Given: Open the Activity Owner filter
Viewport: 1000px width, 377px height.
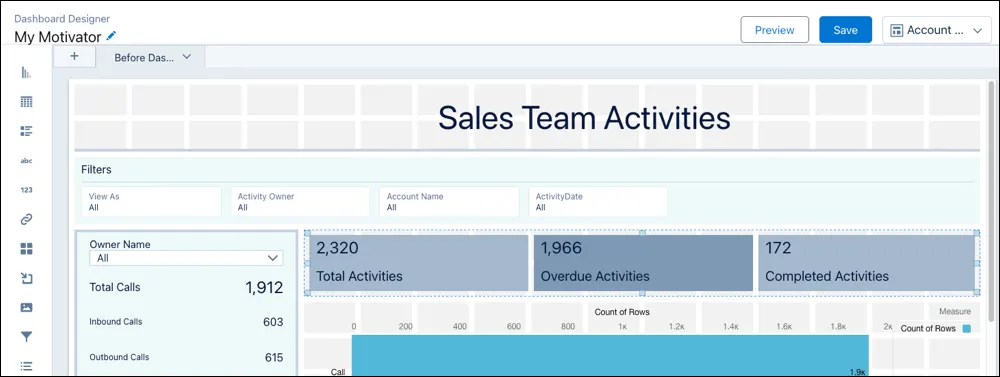Looking at the screenshot, I should (300, 202).
